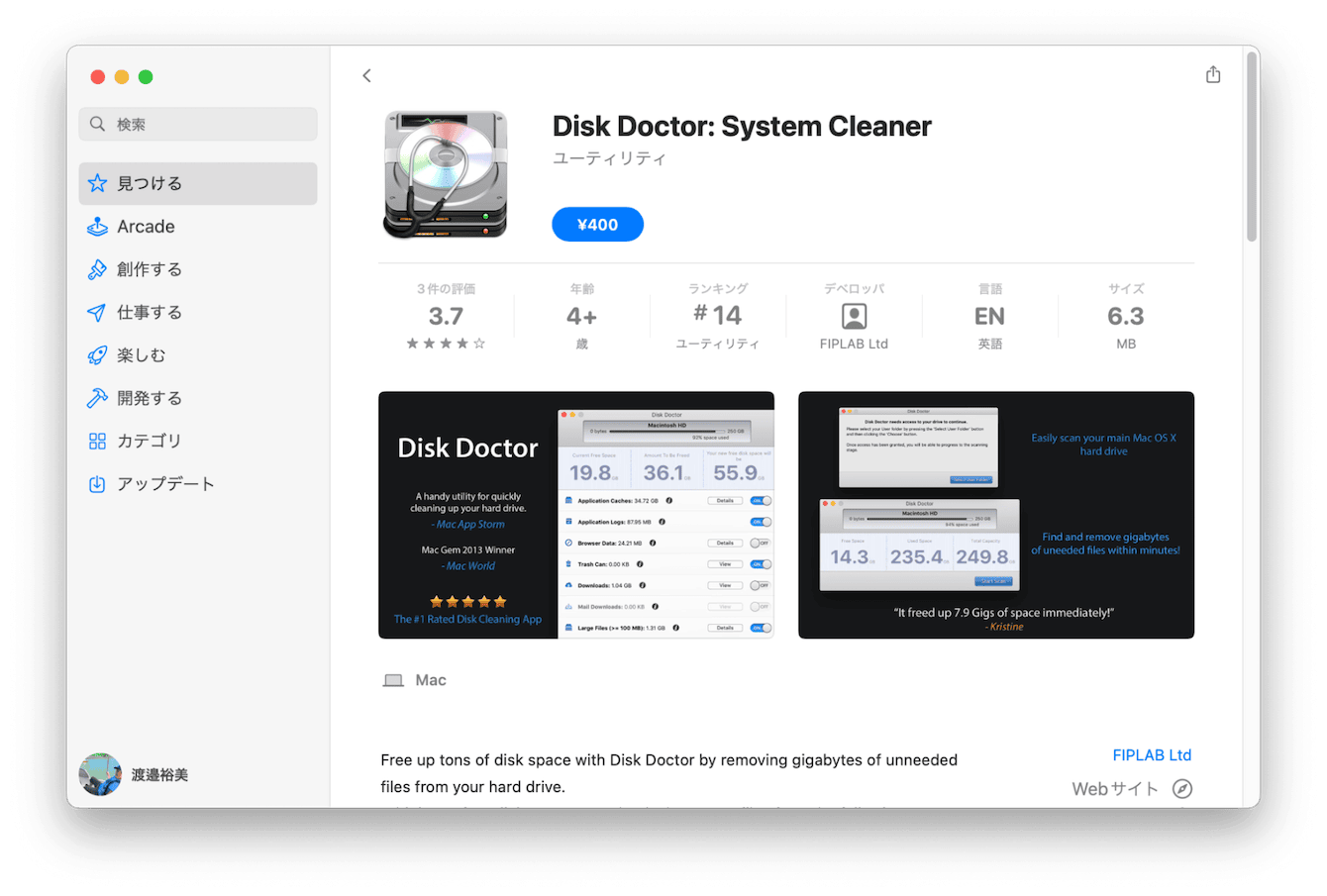Open the Arcade joystick icon
Viewport: 1327px width, 896px height.
pos(97,227)
